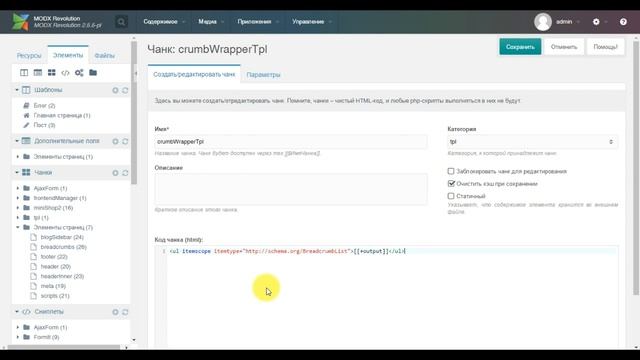The height and width of the screenshot is (360, 640).
Task: Open the header (20) chunk
Action: pyautogui.click(x=56, y=267)
